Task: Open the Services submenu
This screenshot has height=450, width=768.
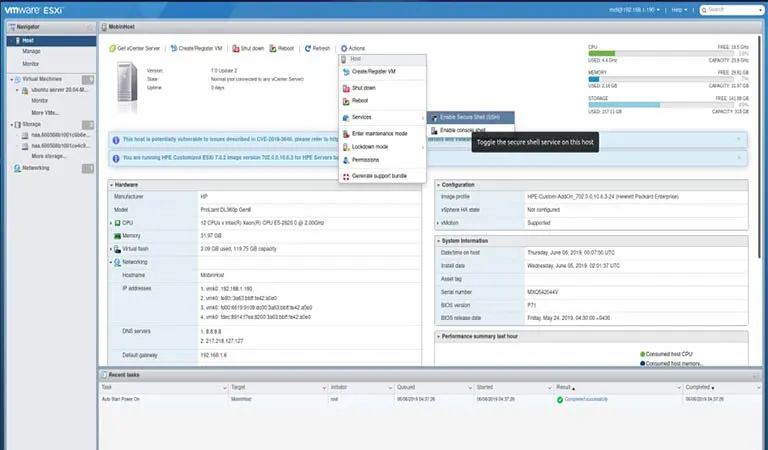Action: pyautogui.click(x=382, y=118)
